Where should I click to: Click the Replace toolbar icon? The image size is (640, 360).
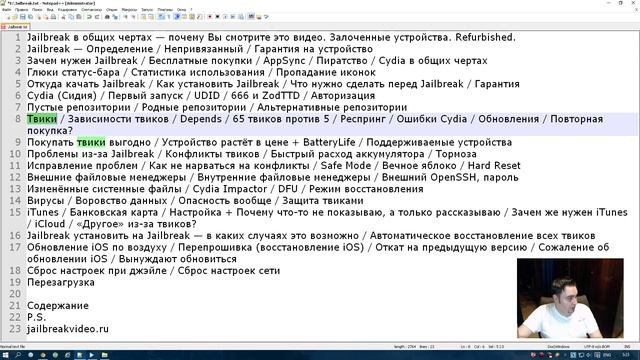pyautogui.click(x=115, y=17)
